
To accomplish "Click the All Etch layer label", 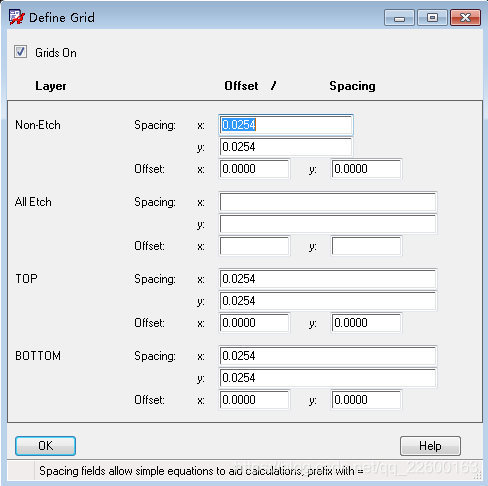I will click(33, 202).
